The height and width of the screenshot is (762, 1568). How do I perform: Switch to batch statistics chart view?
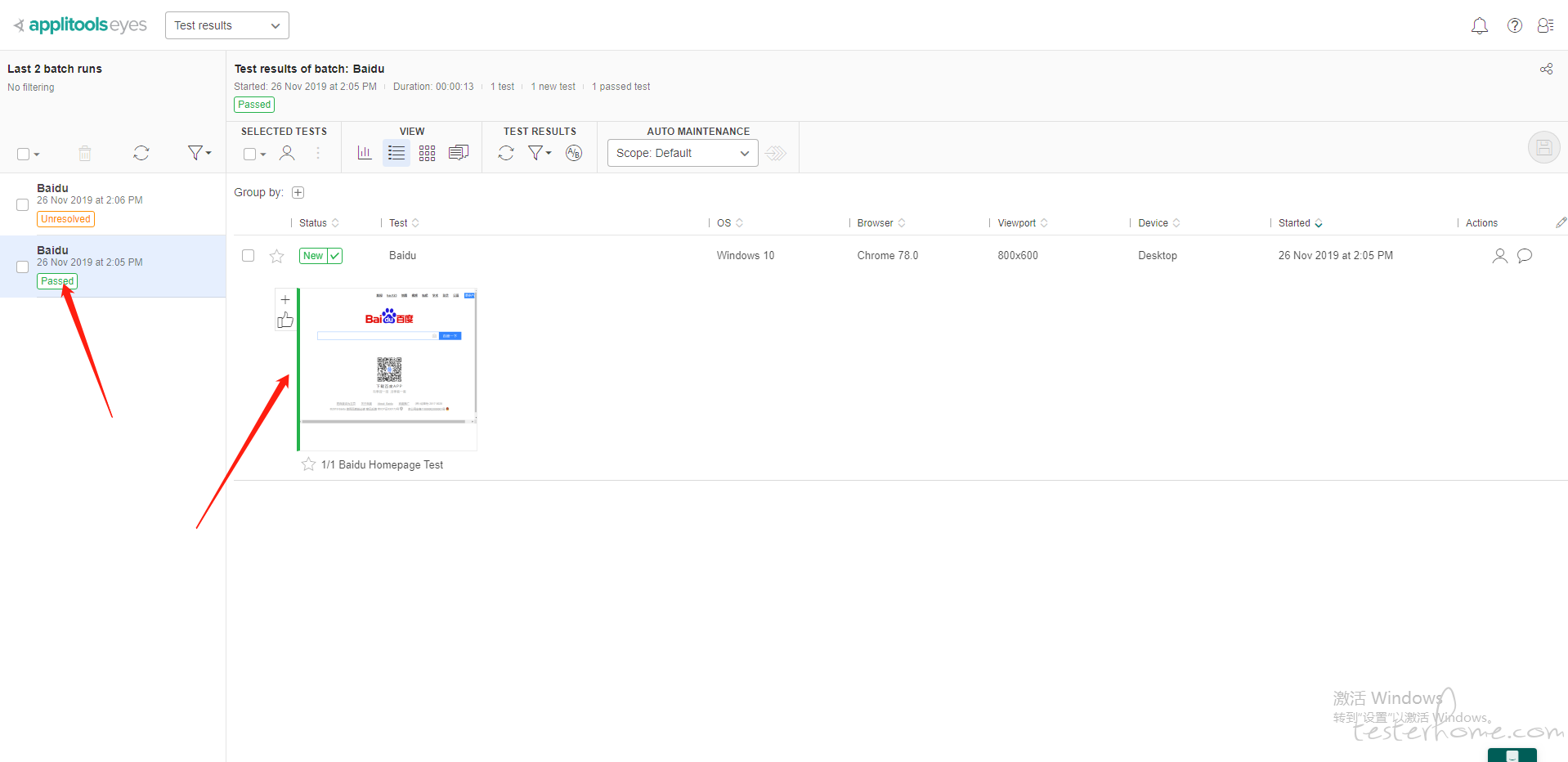pyautogui.click(x=365, y=153)
